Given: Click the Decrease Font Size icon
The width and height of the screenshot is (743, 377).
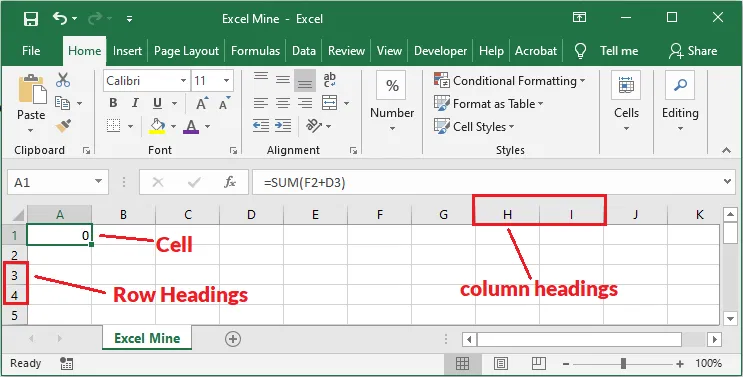Looking at the screenshot, I should click(x=224, y=103).
